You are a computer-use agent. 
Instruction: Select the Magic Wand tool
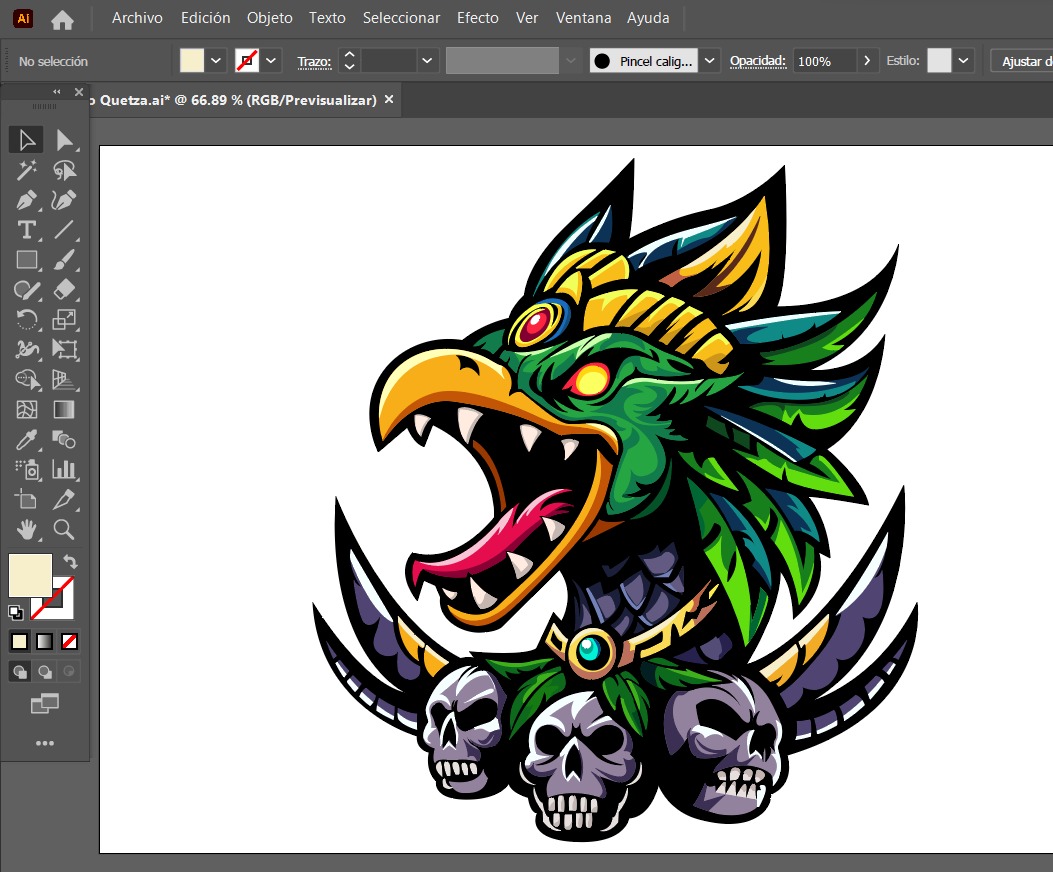[28, 170]
